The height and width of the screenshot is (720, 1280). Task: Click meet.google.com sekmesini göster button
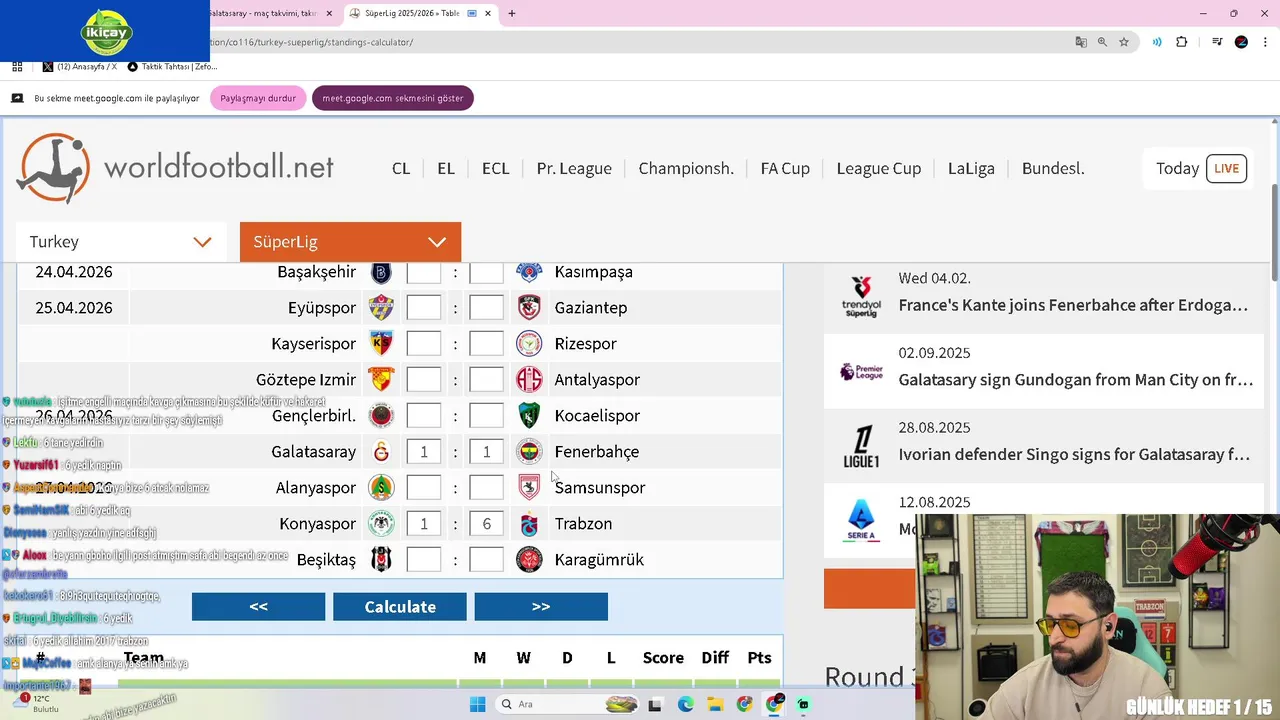pos(393,98)
